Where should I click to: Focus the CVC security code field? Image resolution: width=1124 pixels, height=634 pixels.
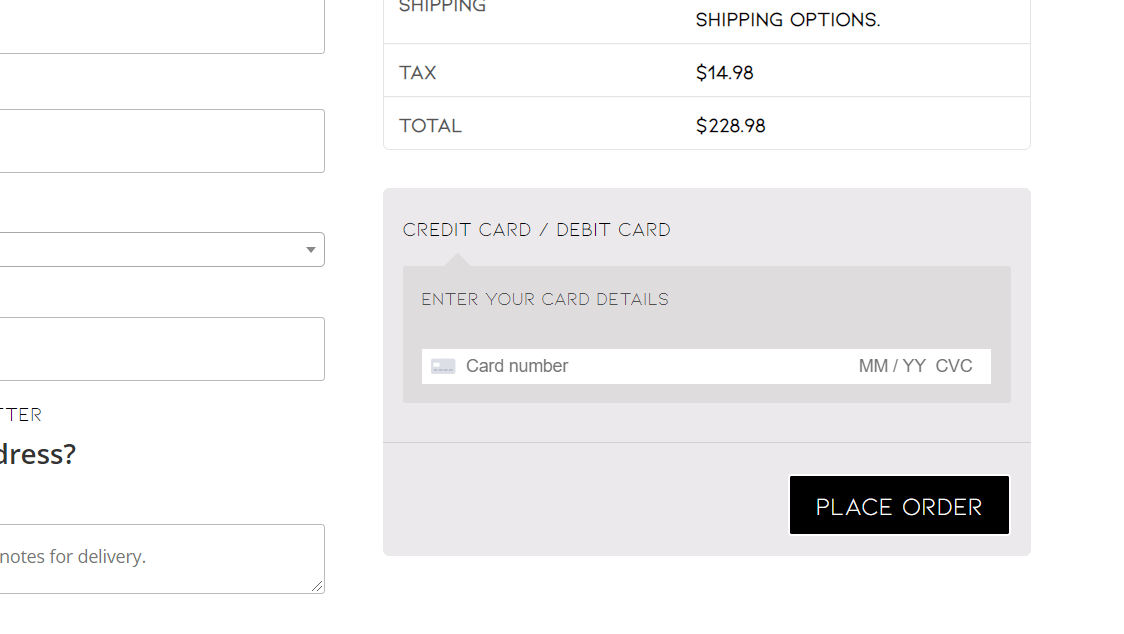[x=954, y=366]
